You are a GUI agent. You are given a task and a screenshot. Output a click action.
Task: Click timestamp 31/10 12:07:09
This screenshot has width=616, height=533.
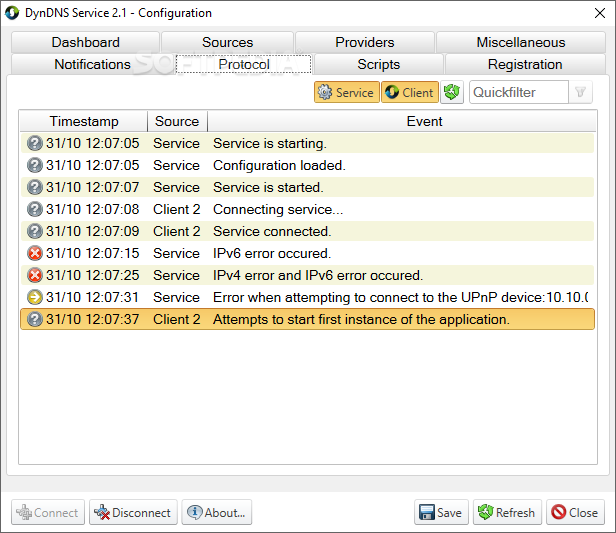tap(93, 231)
